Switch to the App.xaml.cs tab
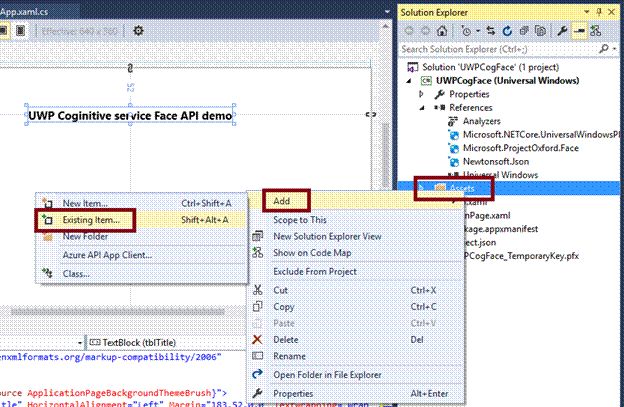 point(24,12)
